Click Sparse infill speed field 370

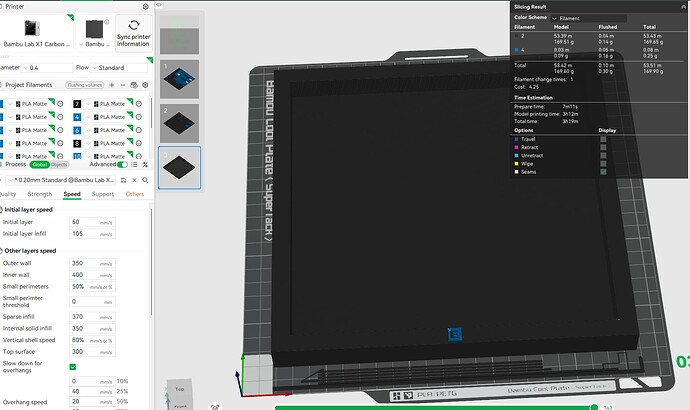coord(92,317)
